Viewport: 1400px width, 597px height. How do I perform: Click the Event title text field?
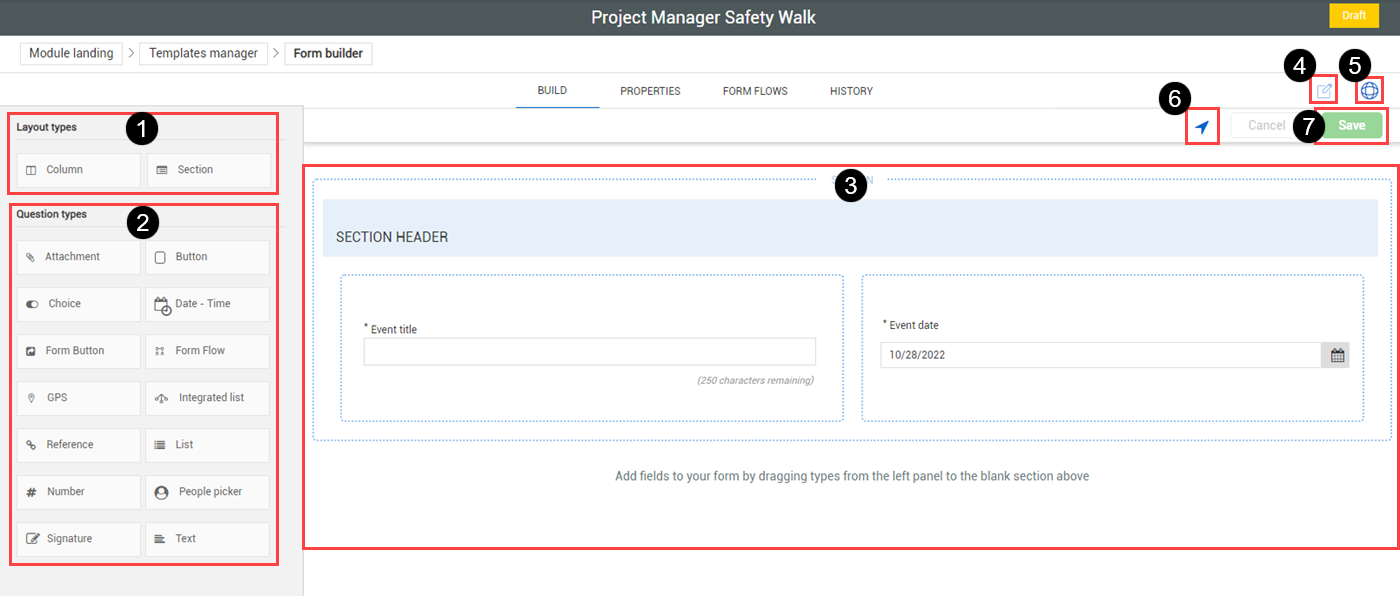tap(589, 352)
